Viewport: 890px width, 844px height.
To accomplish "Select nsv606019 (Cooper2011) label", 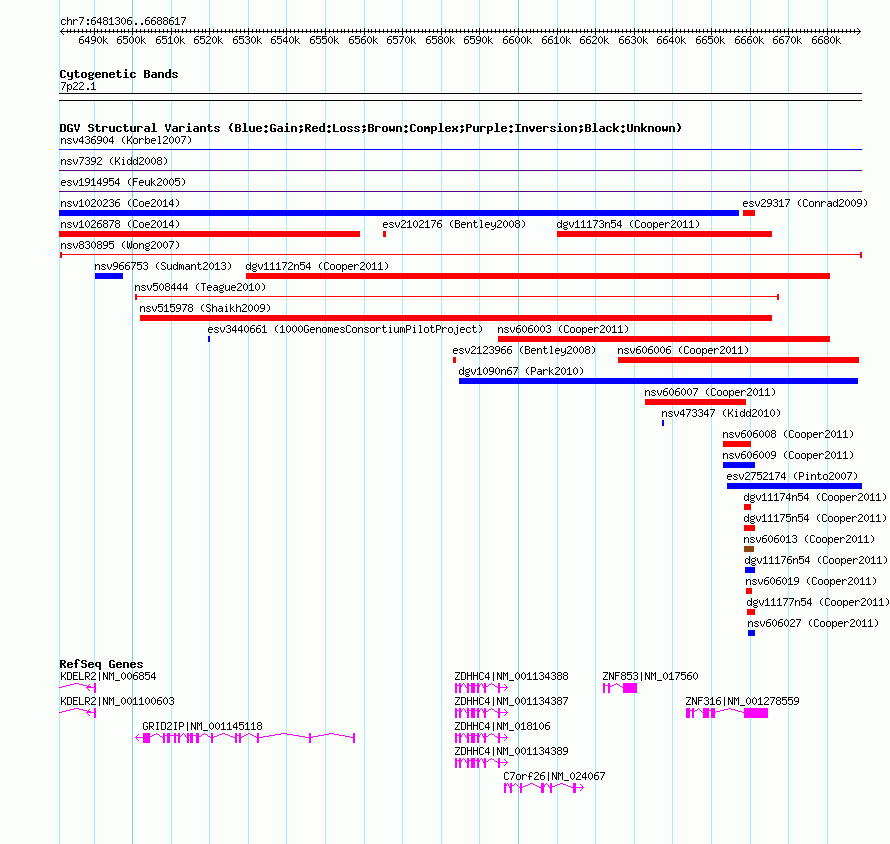I will tap(811, 581).
